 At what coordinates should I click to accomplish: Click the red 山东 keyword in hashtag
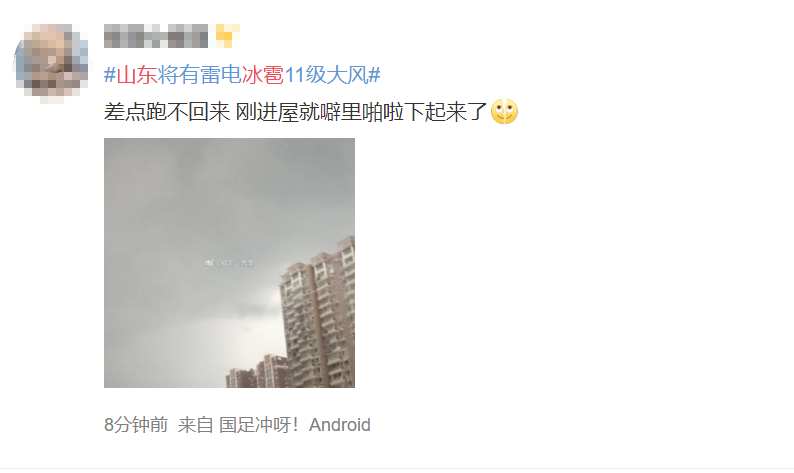[x=137, y=75]
